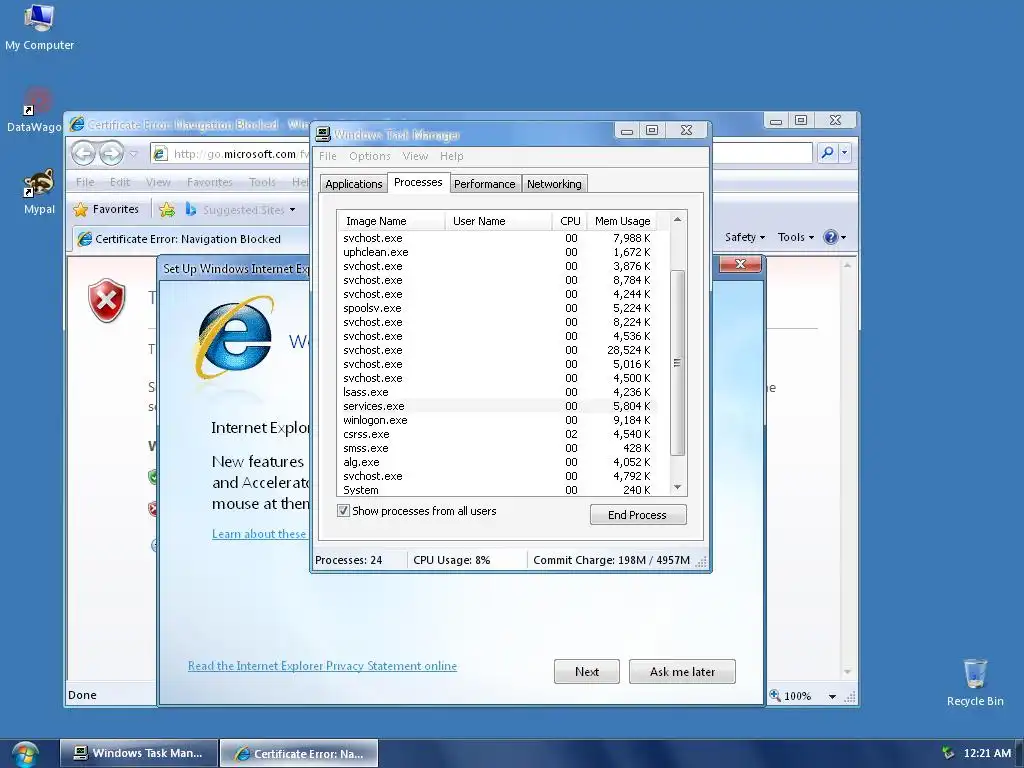1024x768 pixels.
Task: Open the Options menu in Task Manager
Action: (x=370, y=156)
